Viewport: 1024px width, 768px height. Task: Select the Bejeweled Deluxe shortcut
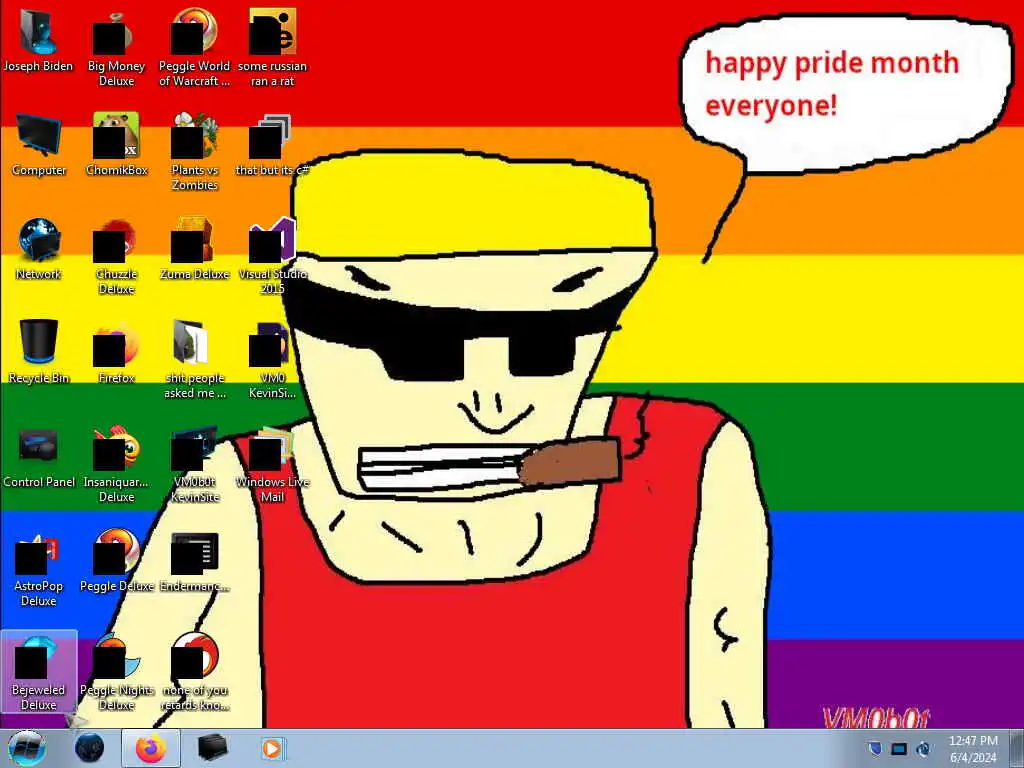pos(39,671)
